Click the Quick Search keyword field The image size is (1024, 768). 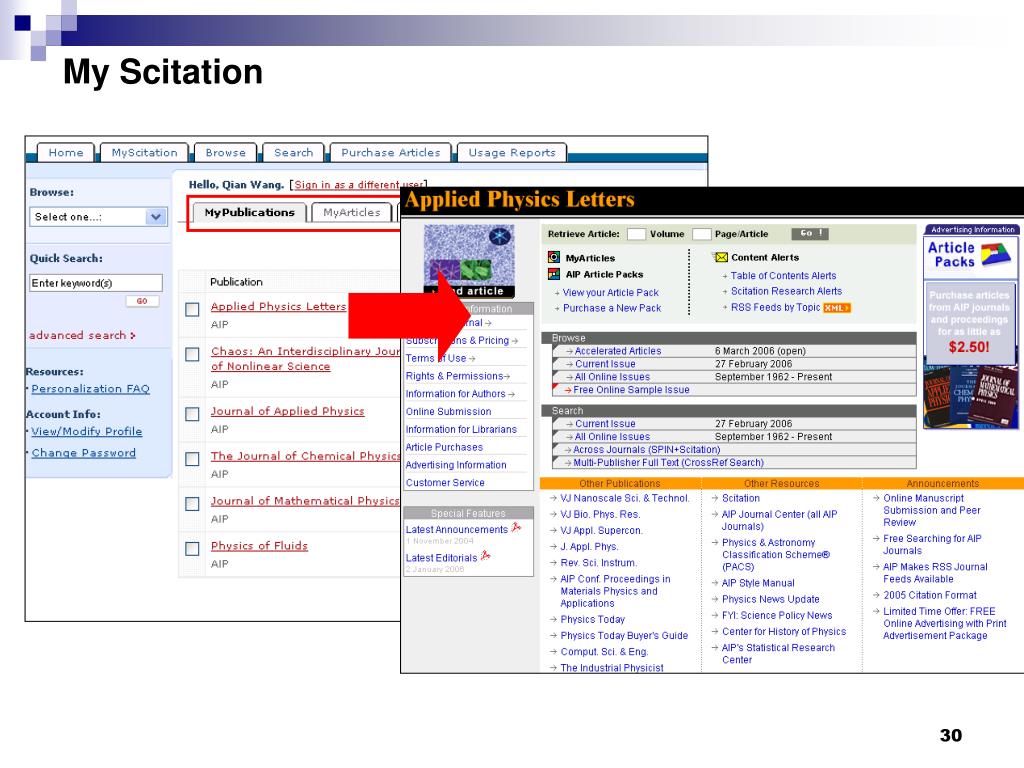pos(96,283)
